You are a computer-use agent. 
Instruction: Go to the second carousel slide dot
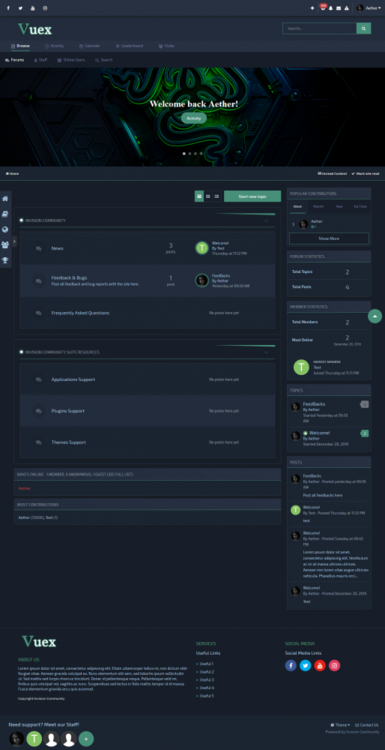[x=190, y=154]
